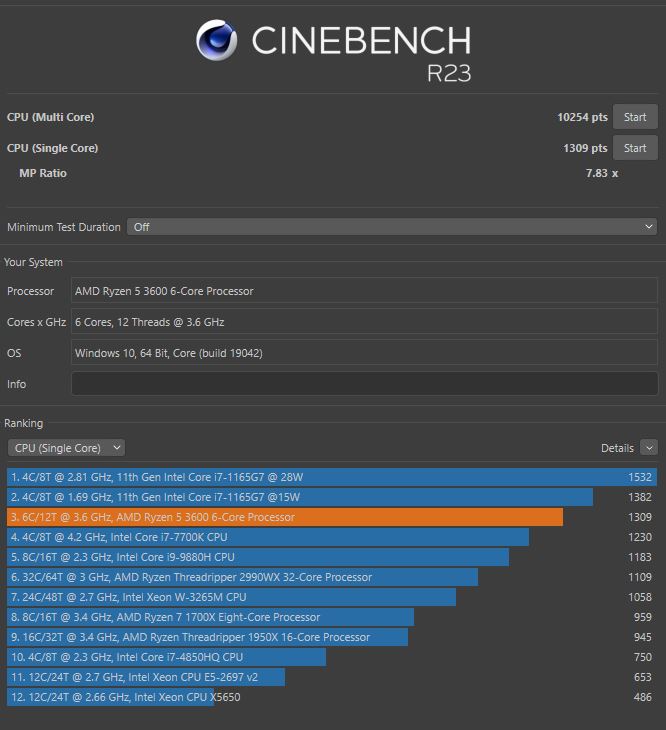Open the Minimum Test Duration dropdown
The width and height of the screenshot is (666, 730).
[392, 227]
